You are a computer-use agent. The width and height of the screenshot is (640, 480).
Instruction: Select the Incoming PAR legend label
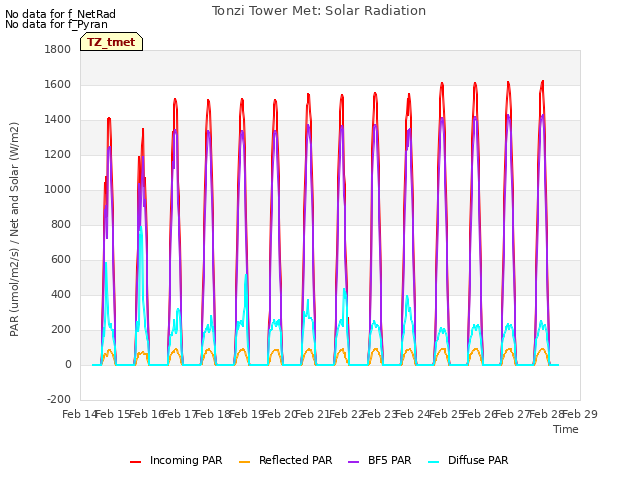(186, 460)
